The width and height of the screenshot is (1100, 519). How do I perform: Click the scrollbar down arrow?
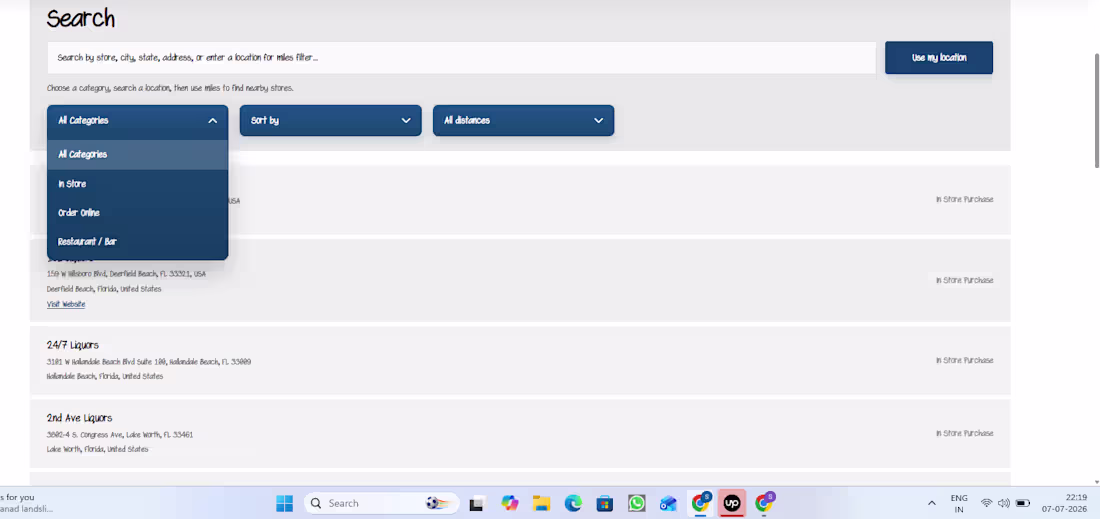coord(1096,482)
